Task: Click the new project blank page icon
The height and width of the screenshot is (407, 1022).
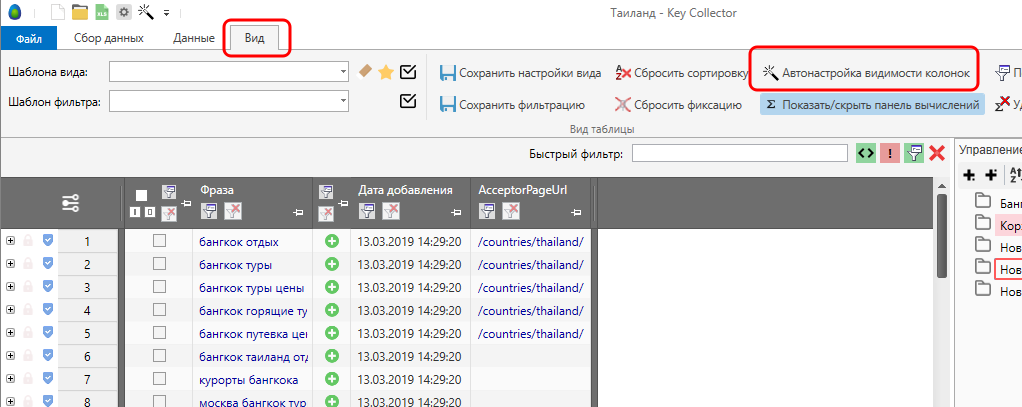Action: click(x=59, y=12)
